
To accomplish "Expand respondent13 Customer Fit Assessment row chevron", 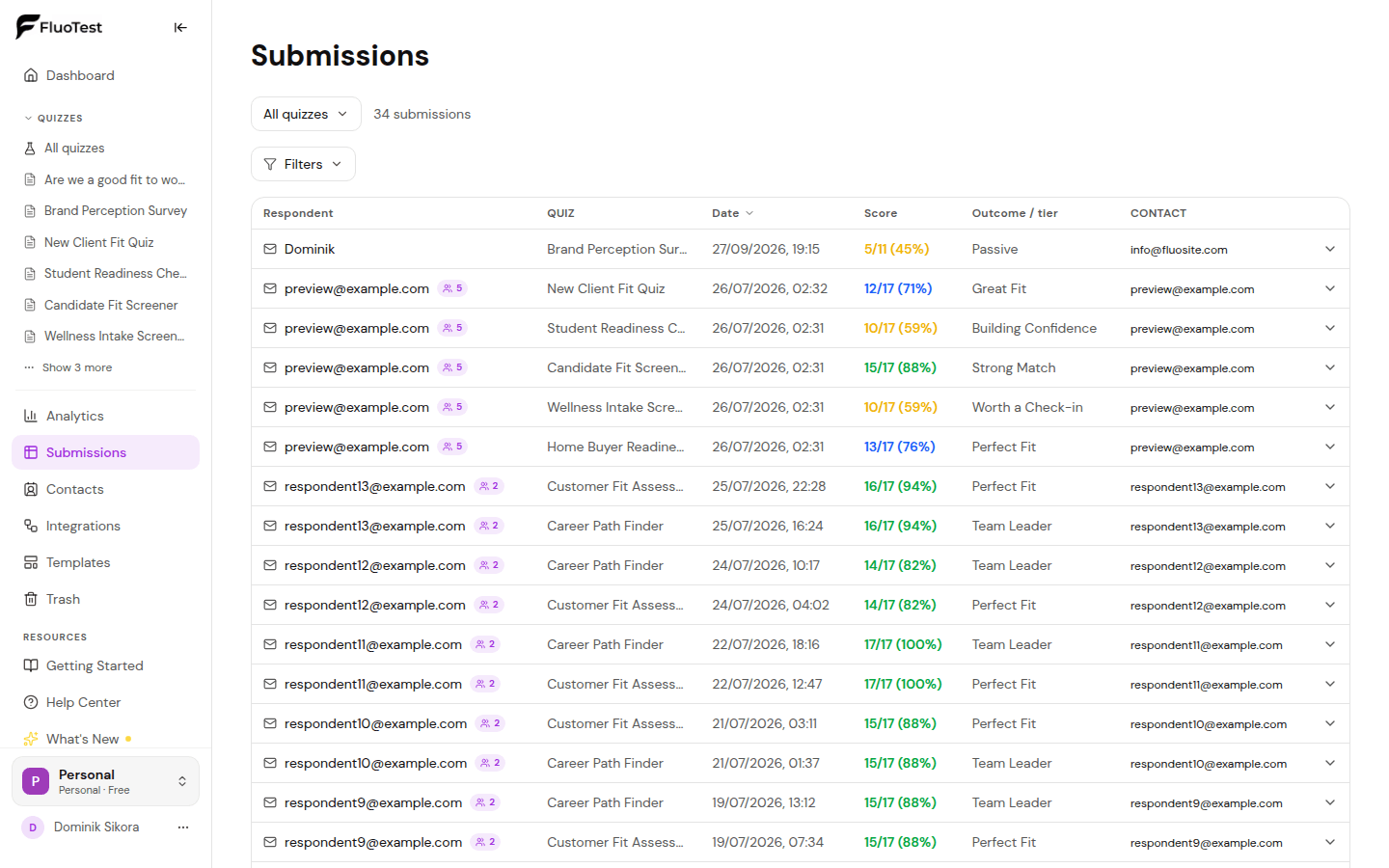I will (x=1330, y=486).
